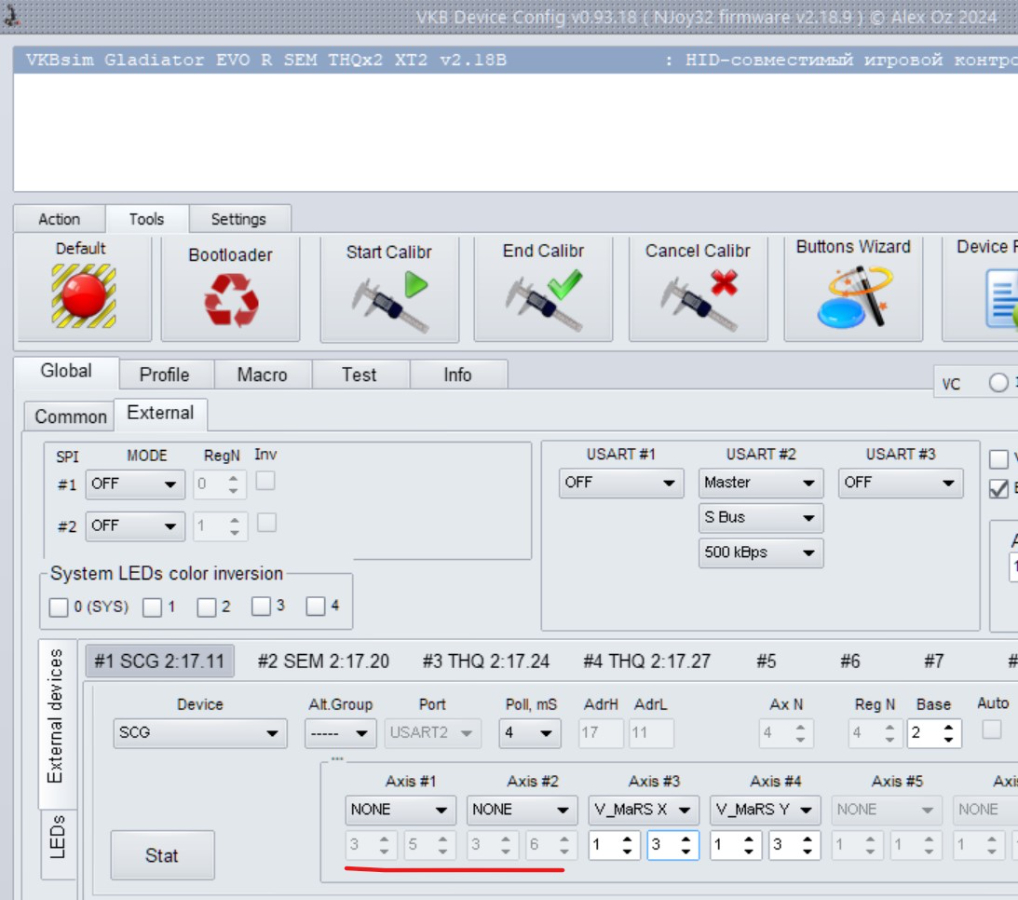This screenshot has height=900, width=1018.
Task: Open the Test tab
Action: (360, 375)
